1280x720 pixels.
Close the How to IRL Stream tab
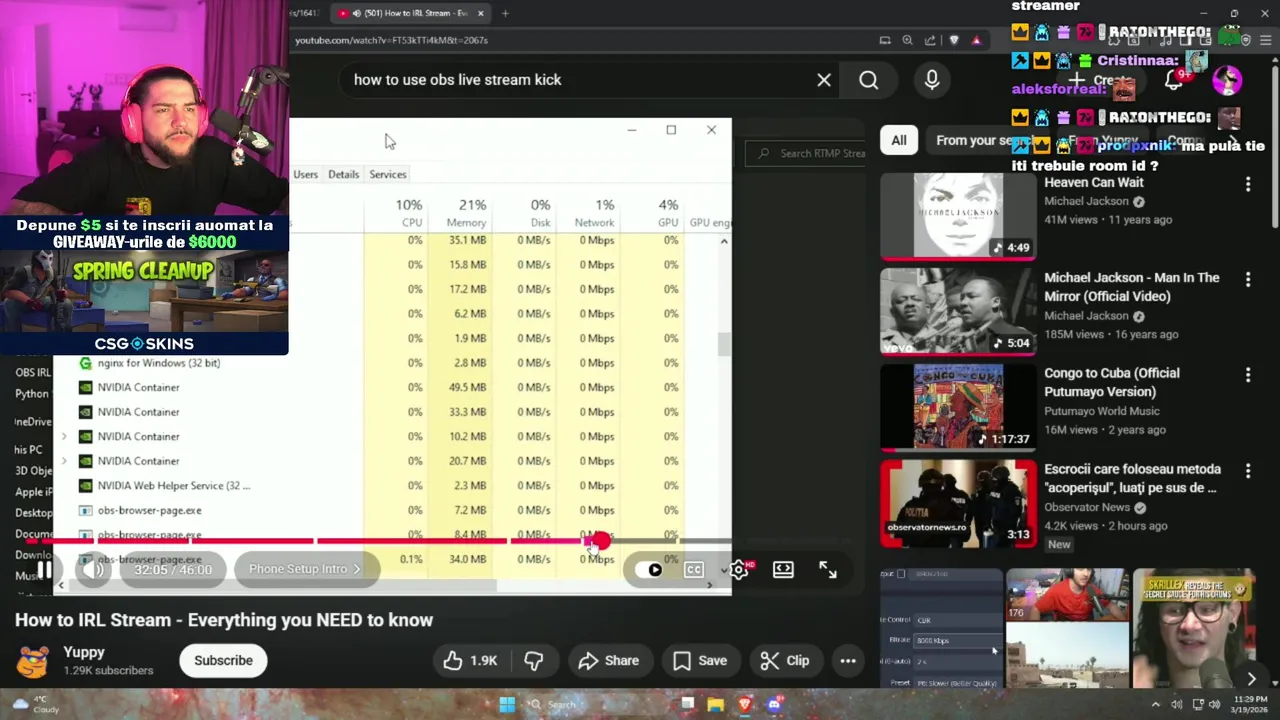(x=481, y=13)
